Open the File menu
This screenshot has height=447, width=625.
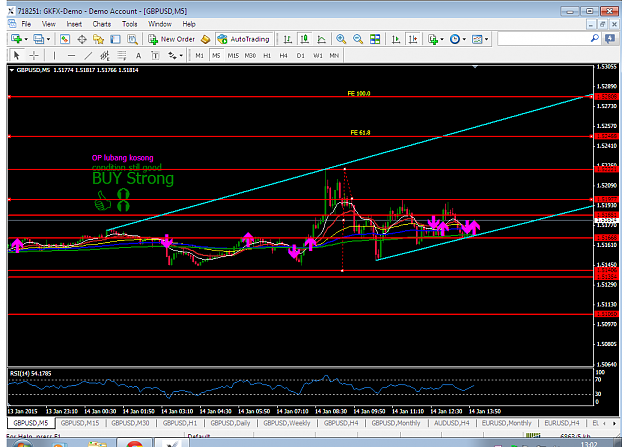[26, 24]
